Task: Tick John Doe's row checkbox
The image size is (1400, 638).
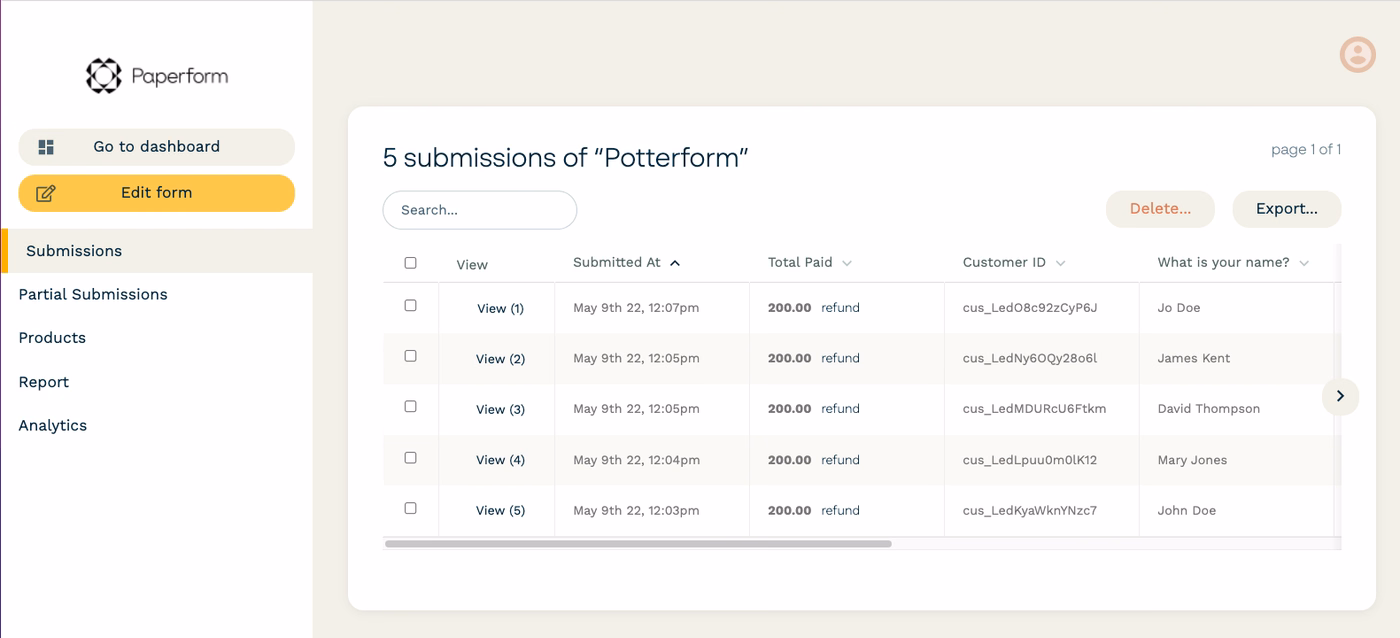Action: point(410,508)
